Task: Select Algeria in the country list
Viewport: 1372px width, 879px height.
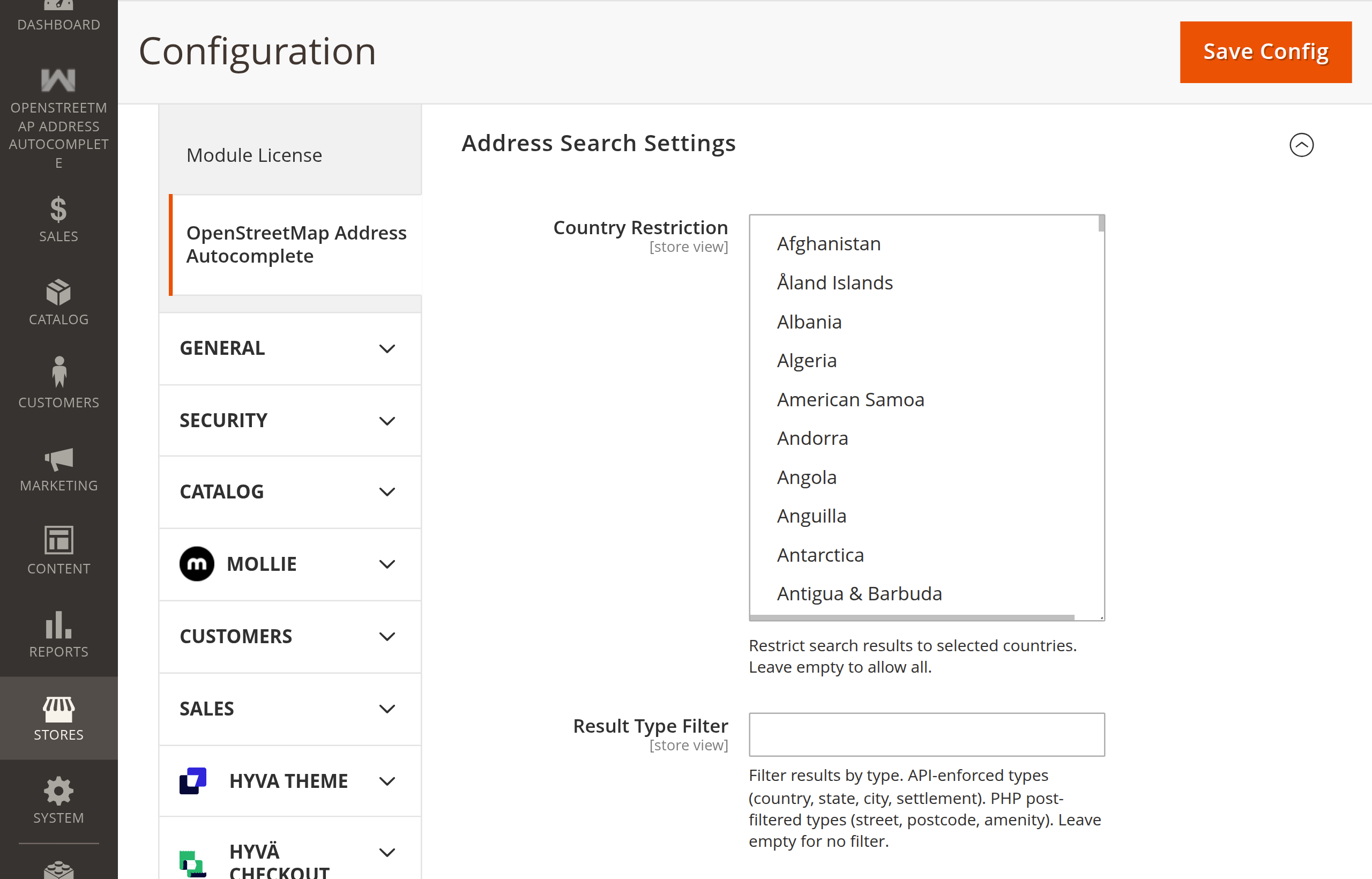Action: 807,361
